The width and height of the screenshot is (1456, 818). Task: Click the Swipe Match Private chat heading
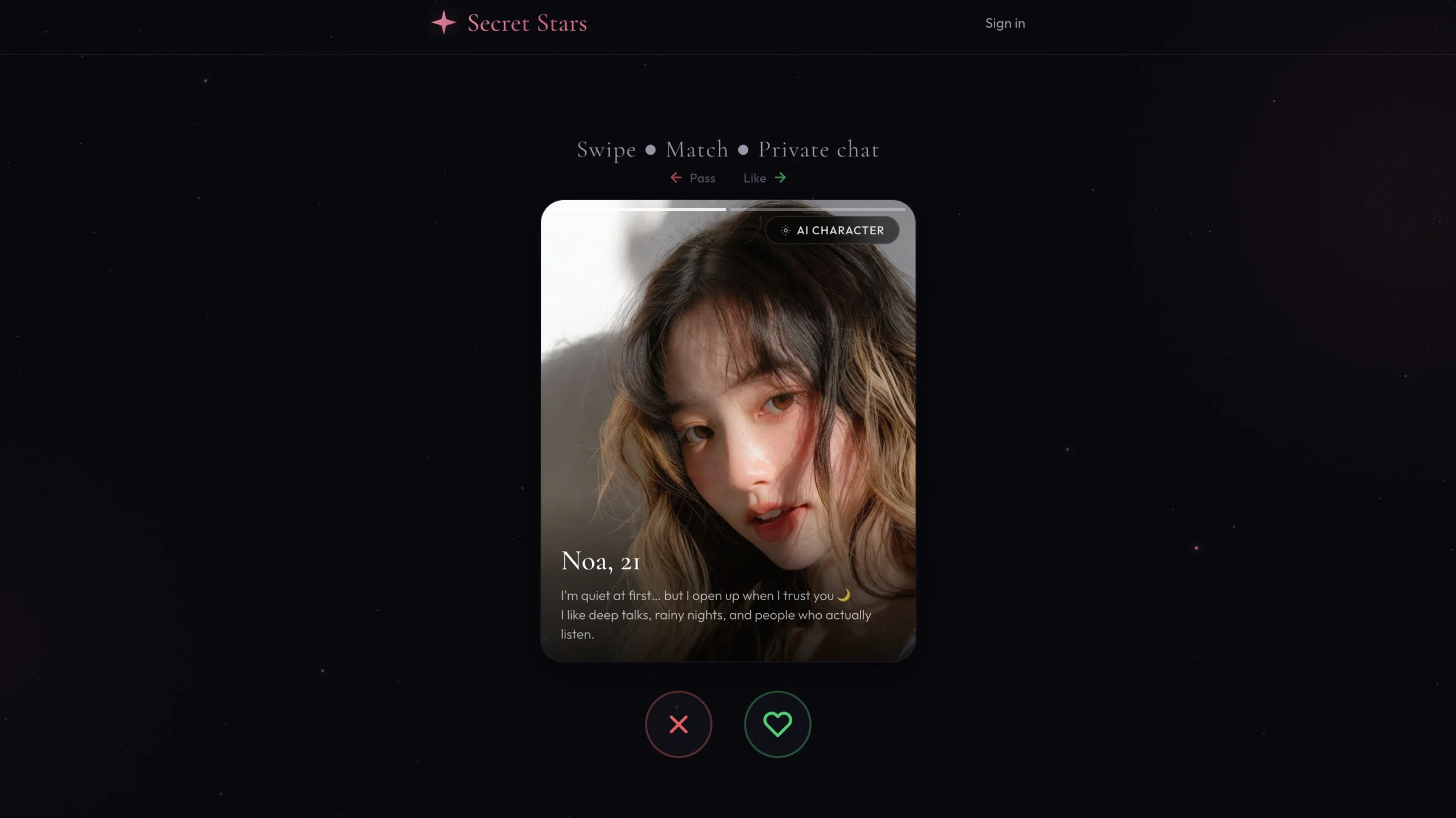[x=728, y=150]
